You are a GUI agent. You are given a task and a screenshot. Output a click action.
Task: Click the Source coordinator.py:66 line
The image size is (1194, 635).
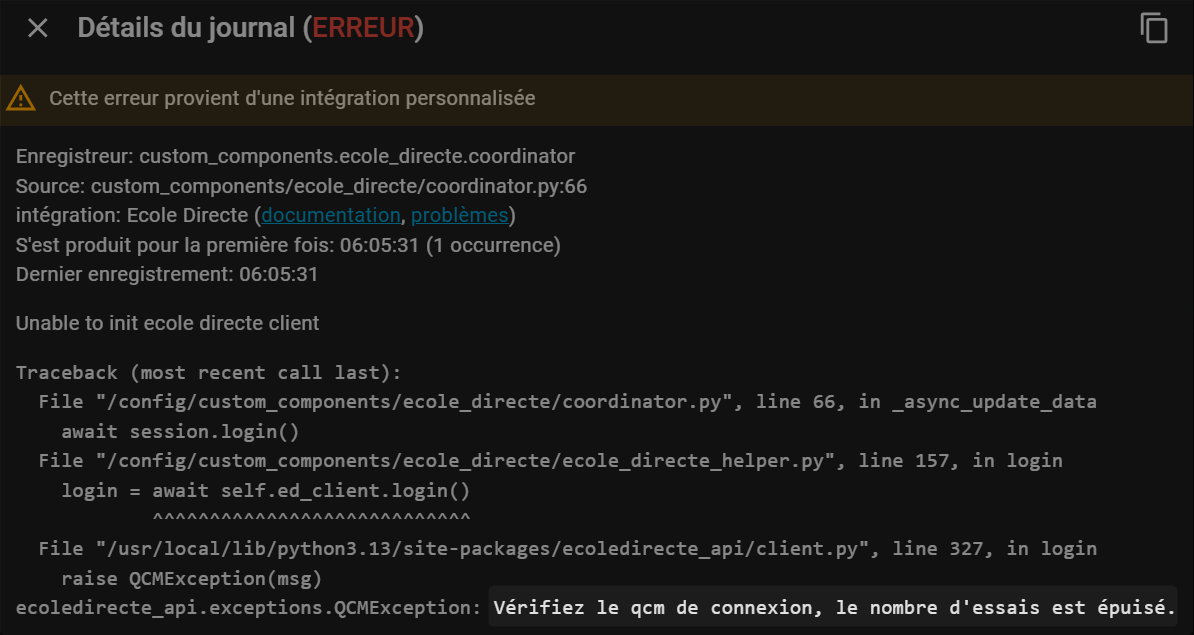click(x=301, y=186)
